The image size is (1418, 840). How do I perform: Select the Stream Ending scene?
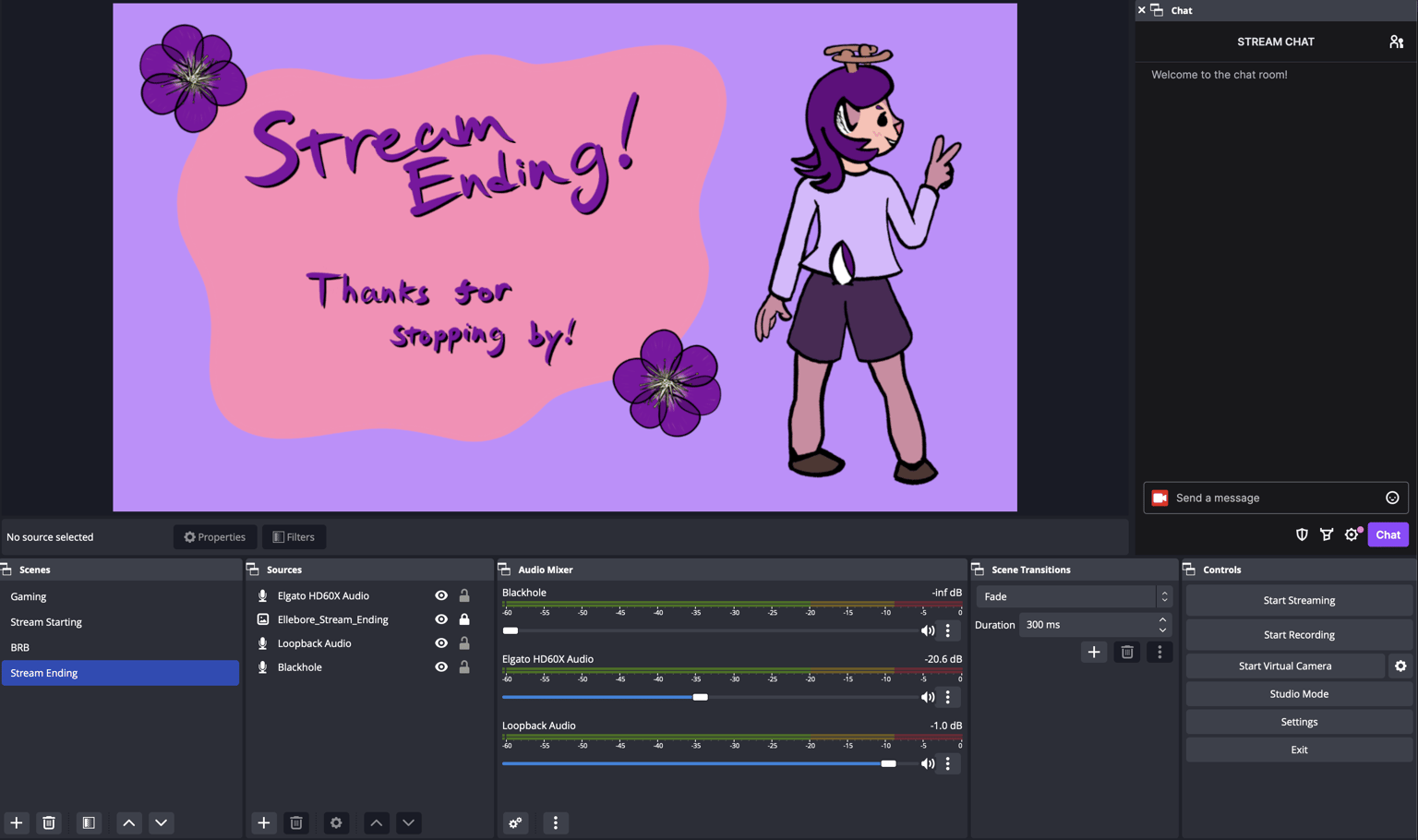click(120, 673)
